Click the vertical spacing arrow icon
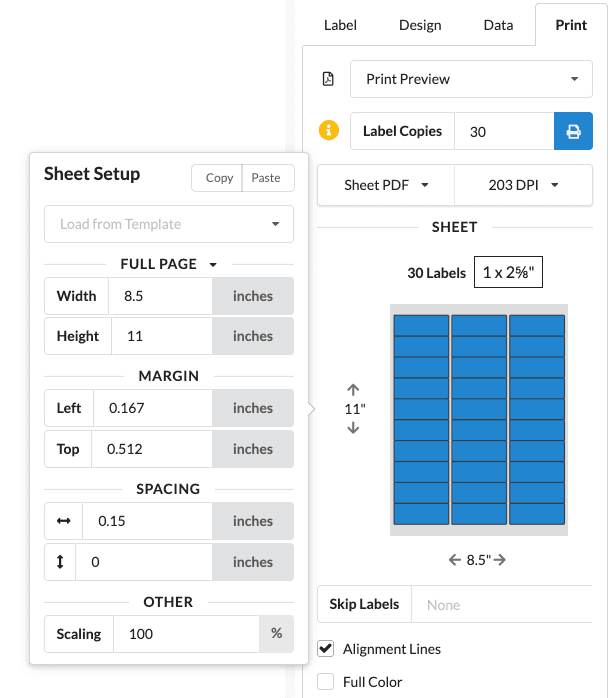The width and height of the screenshot is (612, 698). pos(60,562)
